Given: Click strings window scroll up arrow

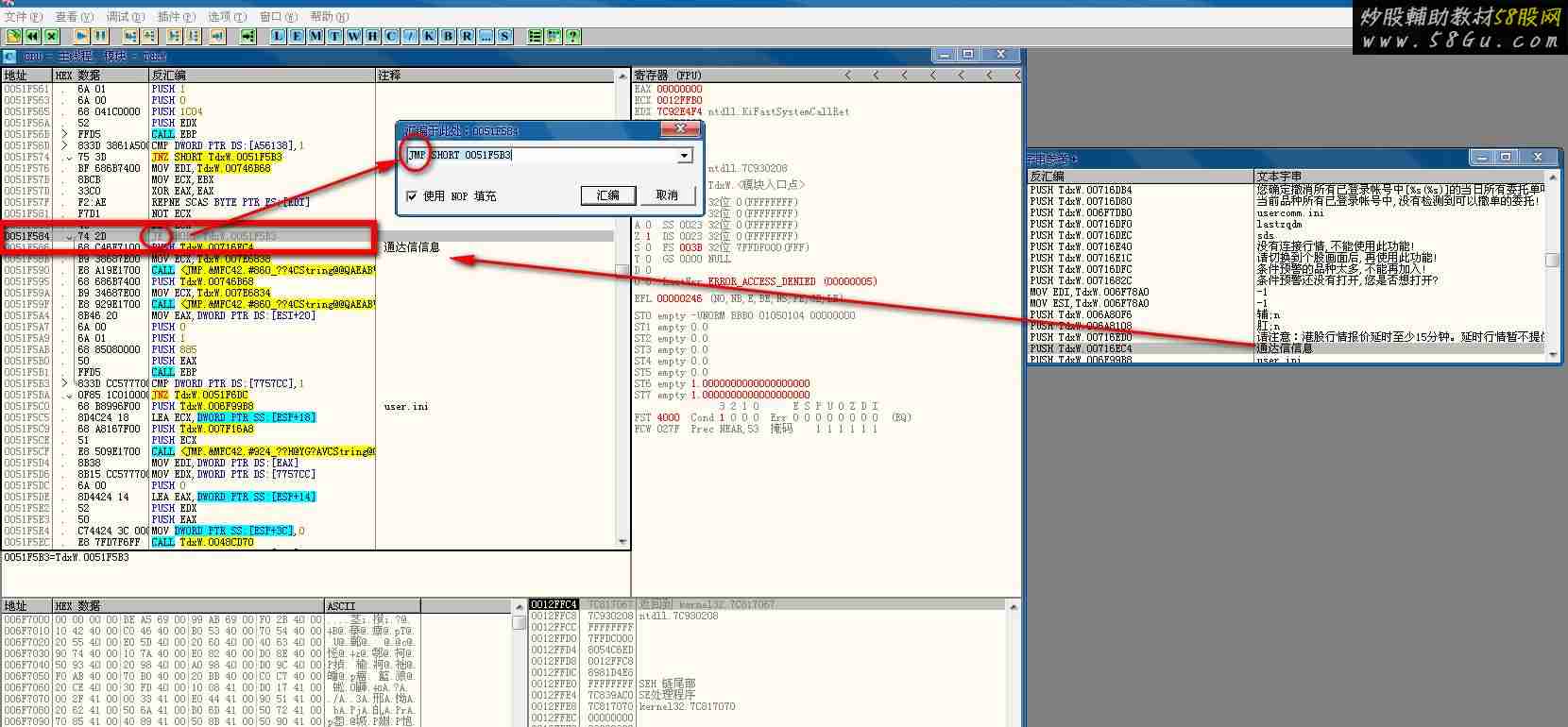Looking at the screenshot, I should point(1551,177).
